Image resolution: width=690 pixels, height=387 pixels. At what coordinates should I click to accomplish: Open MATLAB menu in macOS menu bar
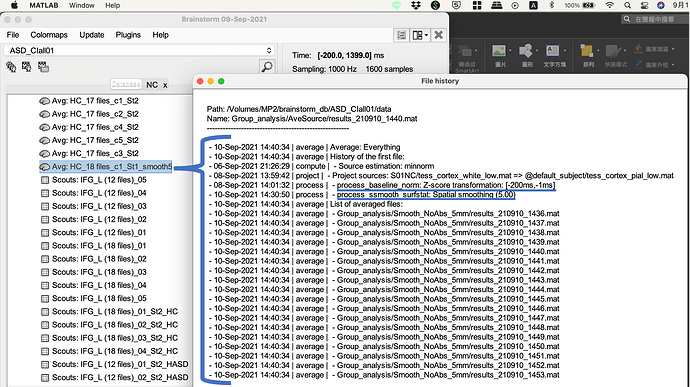tap(44, 5)
